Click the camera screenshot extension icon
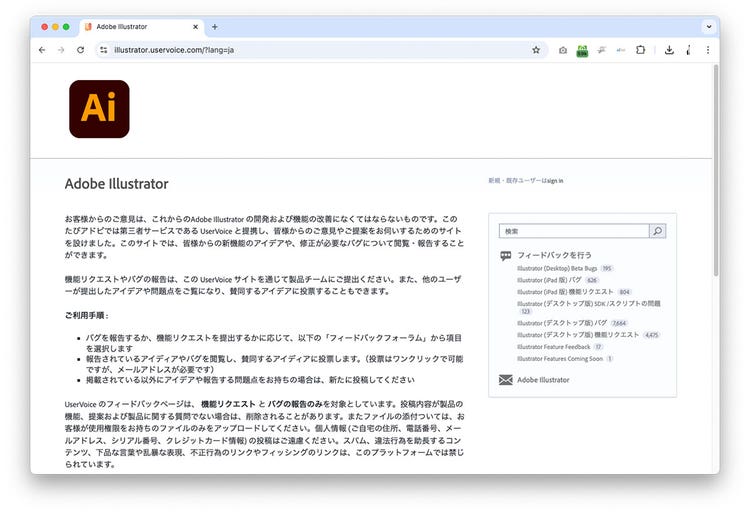Viewport: 750px width, 516px height. pos(563,50)
